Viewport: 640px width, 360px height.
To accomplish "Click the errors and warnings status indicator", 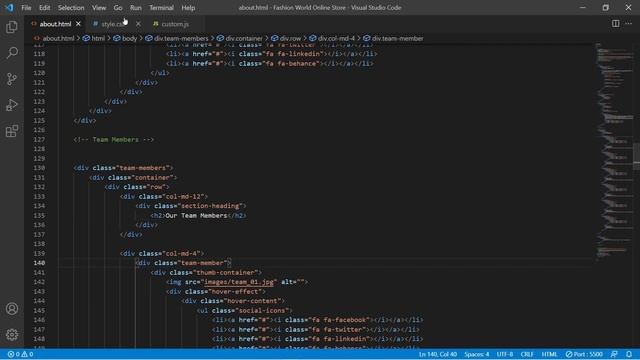I will [x=20, y=354].
